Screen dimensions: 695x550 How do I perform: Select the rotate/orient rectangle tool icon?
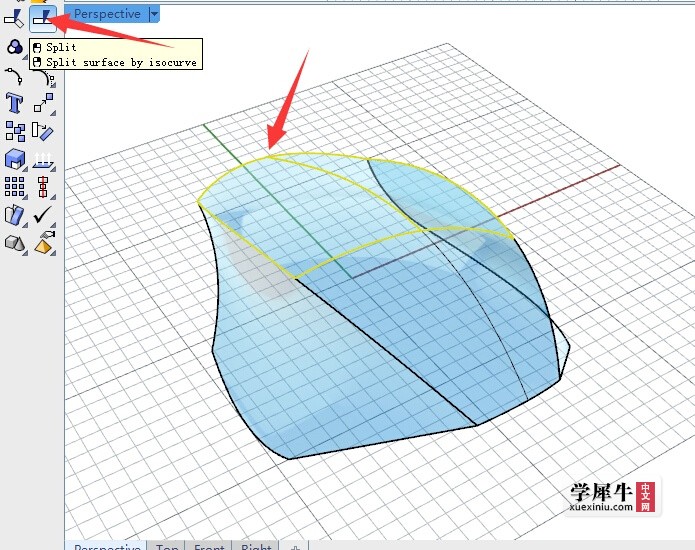43,131
